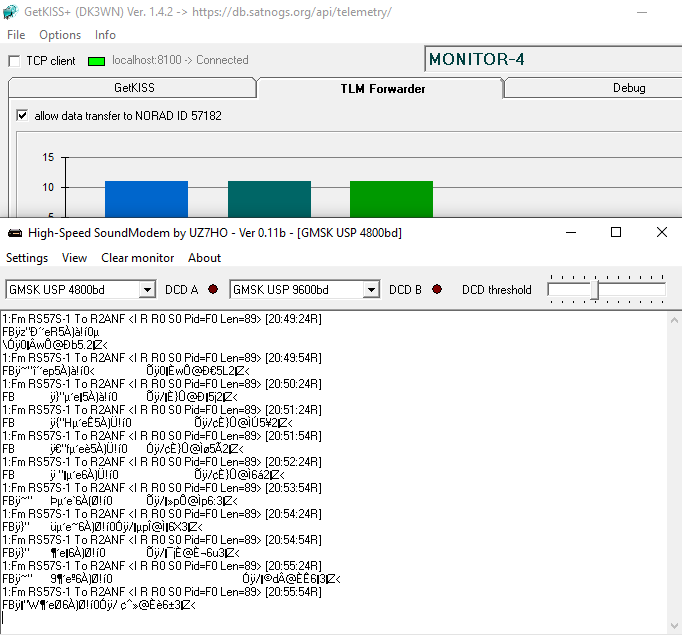Toggle the TCP client checkbox
The height and width of the screenshot is (636, 682).
(14, 61)
